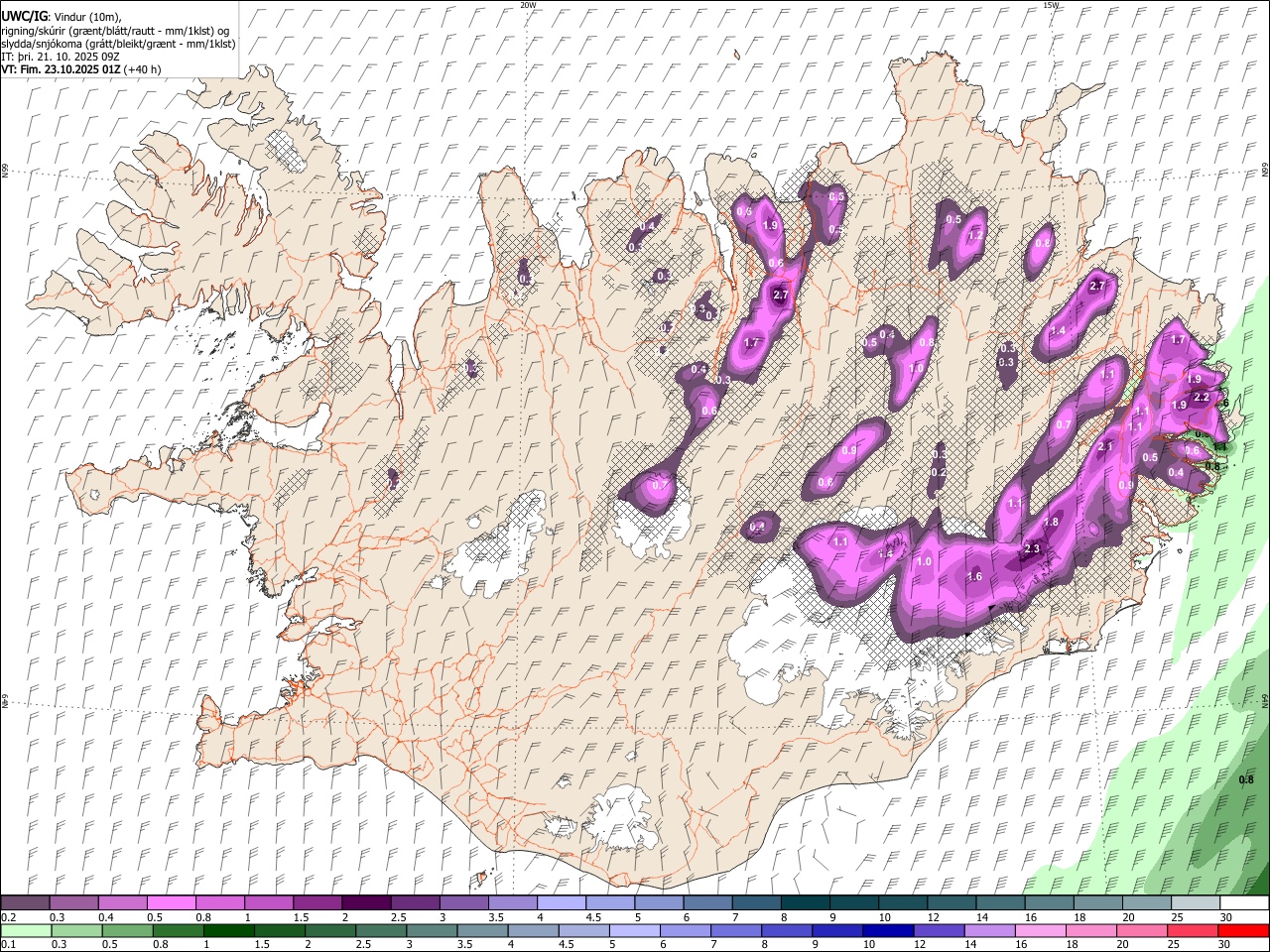1270x952 pixels.
Task: Pick the deep navy blue 10 swatch in bottom row
Action: (x=889, y=930)
